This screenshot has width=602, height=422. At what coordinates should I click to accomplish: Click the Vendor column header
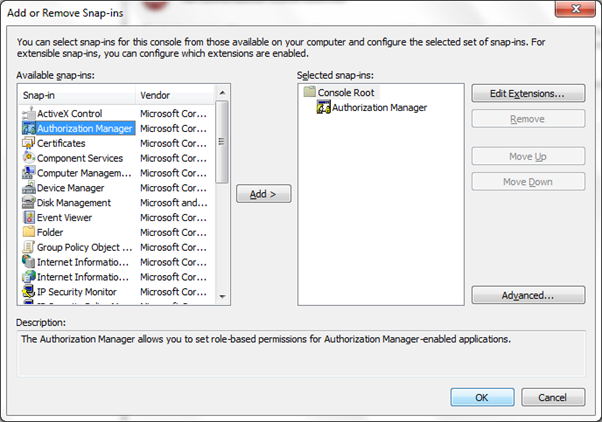coord(175,95)
